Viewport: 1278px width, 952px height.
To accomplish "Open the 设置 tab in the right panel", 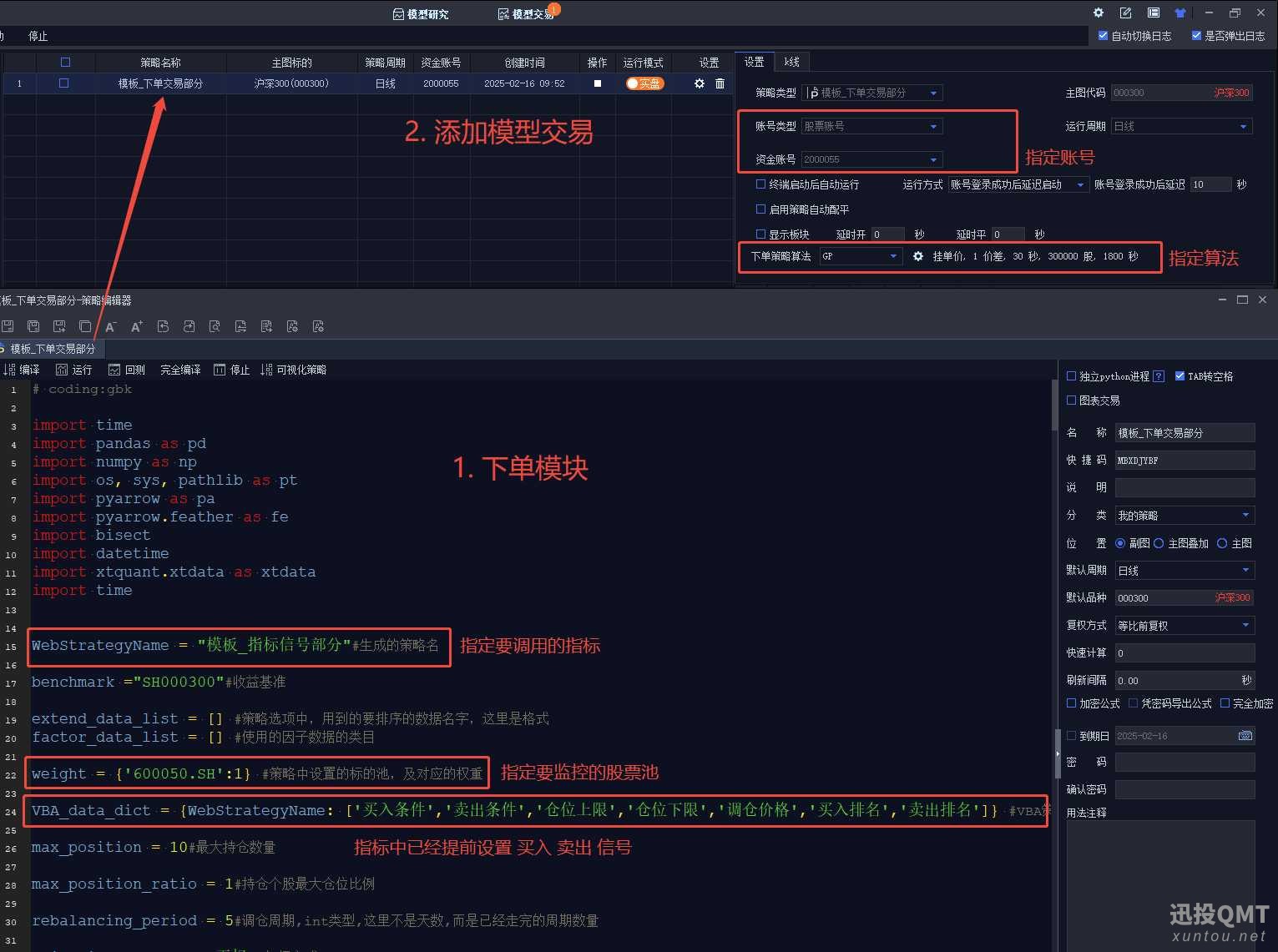I will tap(755, 62).
